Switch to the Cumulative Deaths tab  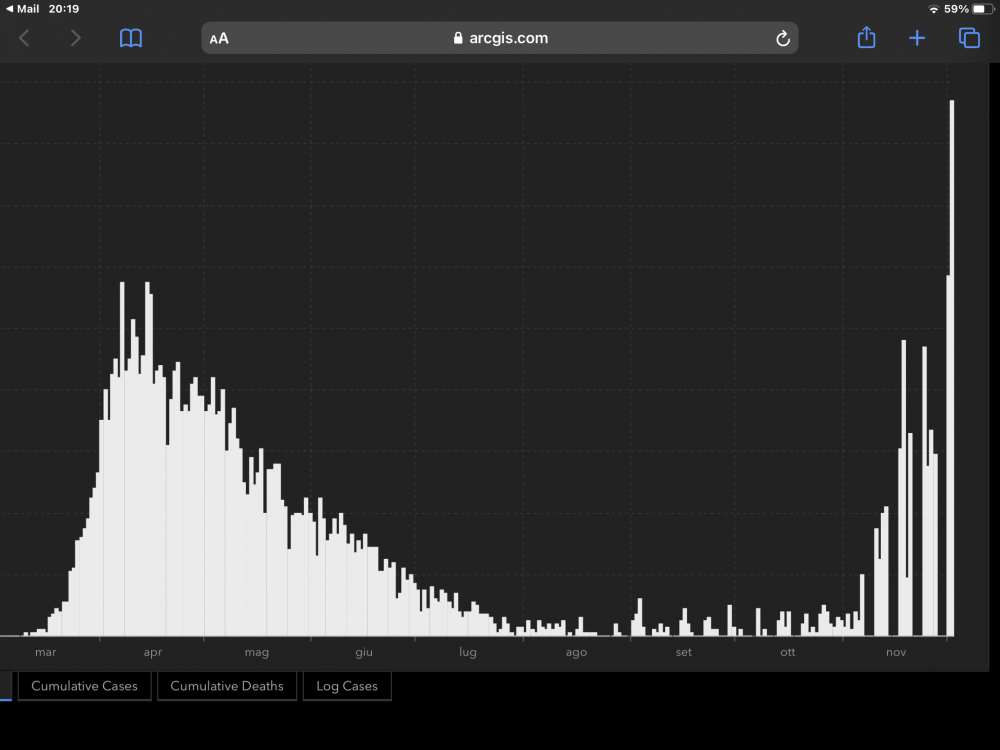click(227, 686)
